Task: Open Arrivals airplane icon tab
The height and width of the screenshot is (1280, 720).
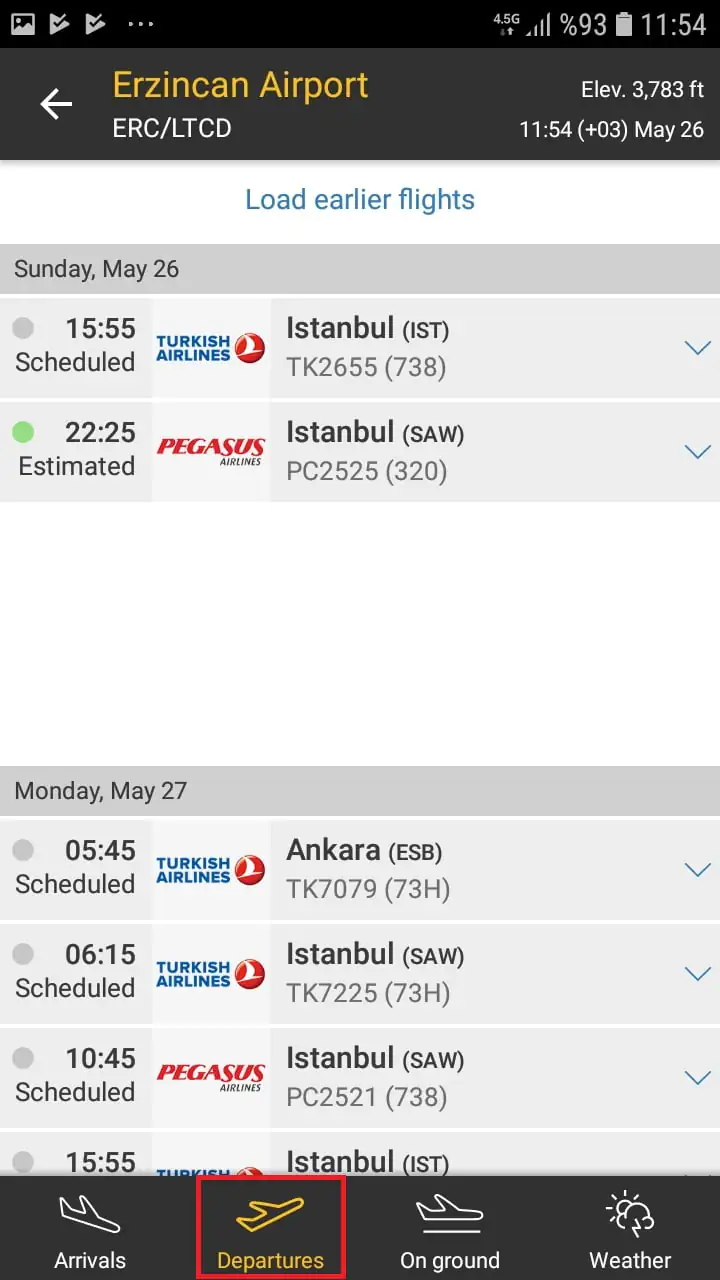Action: (x=90, y=1214)
